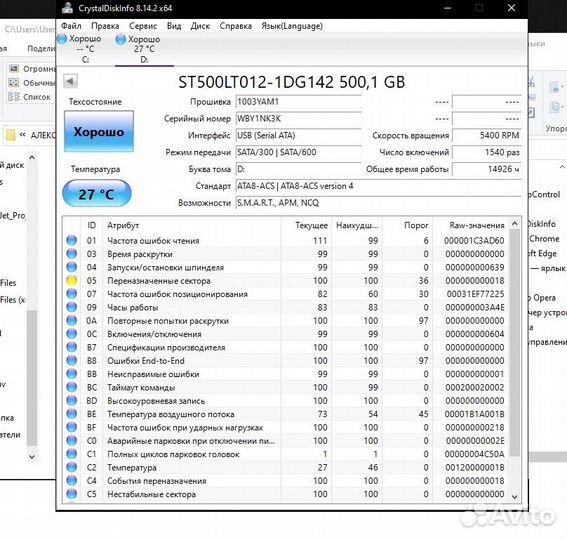Image resolution: width=567 pixels, height=540 pixels.
Task: Collapse ribbon chevron in right background window
Action: click(562, 167)
